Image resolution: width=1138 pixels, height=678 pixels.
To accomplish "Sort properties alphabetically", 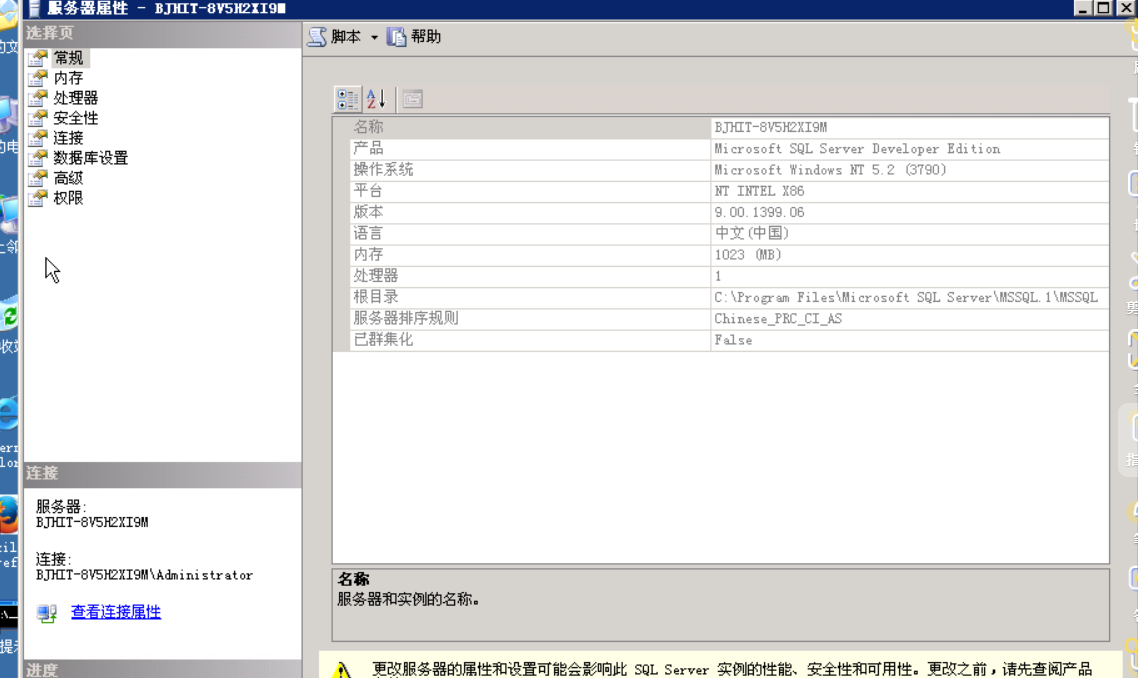I will 377,99.
